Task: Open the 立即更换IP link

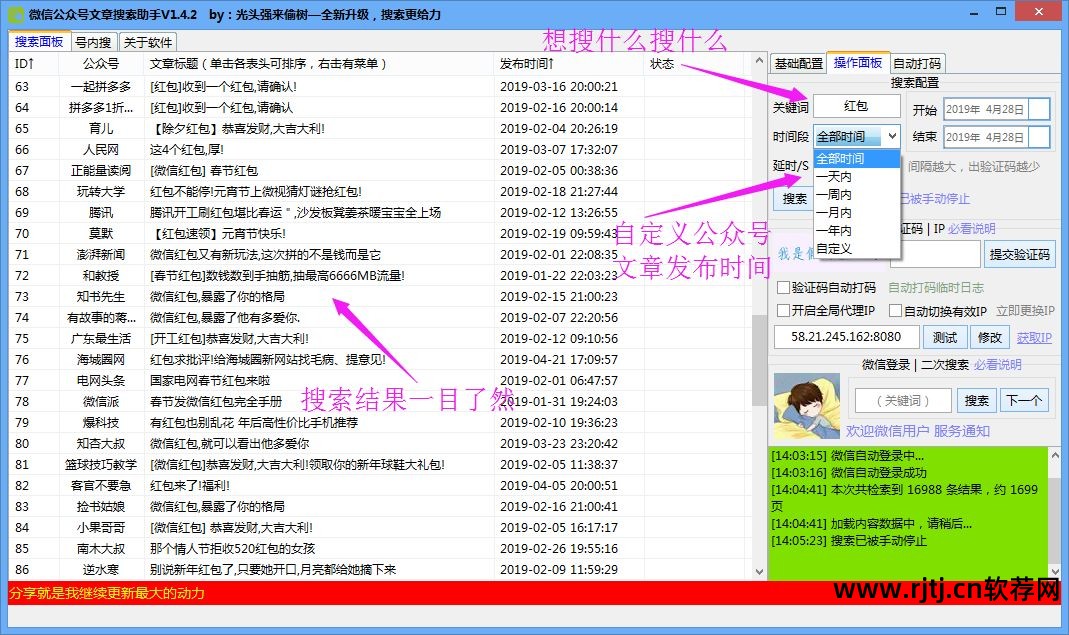Action: point(1025,311)
